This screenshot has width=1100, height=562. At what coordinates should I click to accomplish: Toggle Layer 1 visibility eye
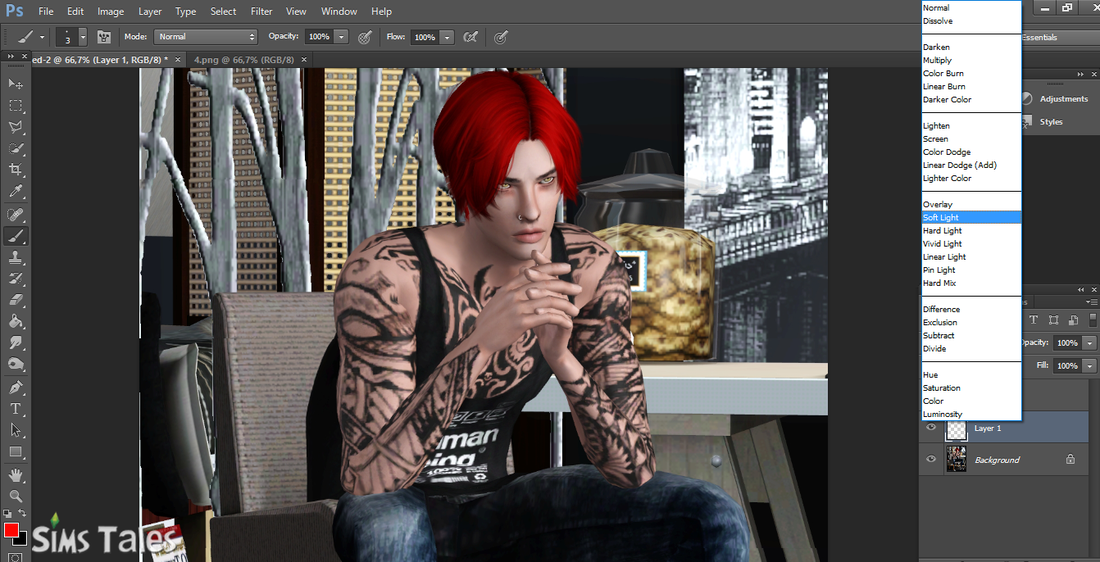click(931, 427)
